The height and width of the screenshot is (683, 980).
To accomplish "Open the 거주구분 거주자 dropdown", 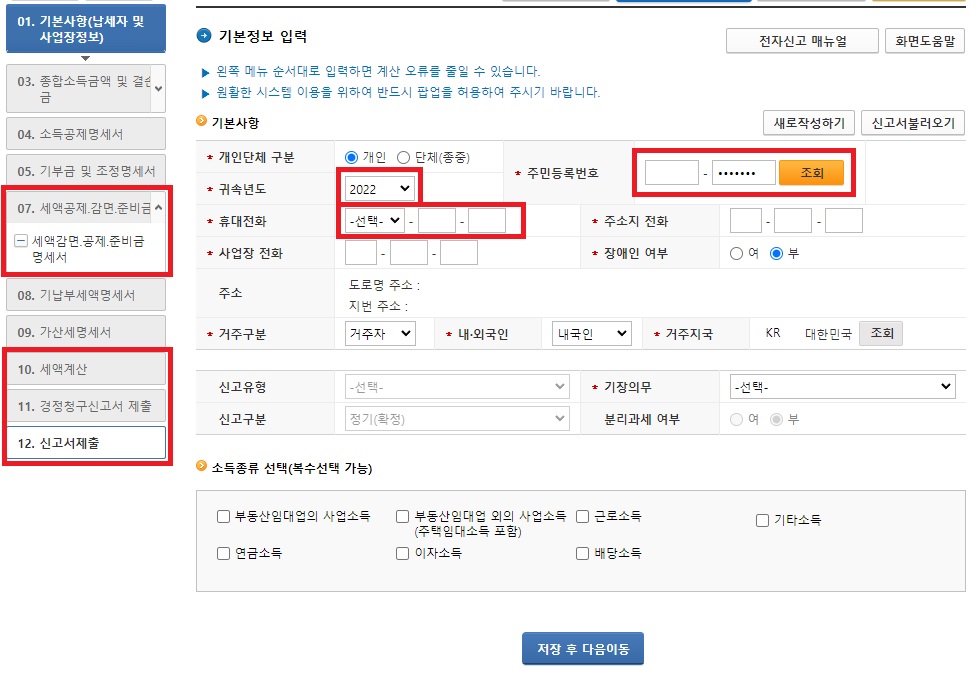I will [x=380, y=333].
